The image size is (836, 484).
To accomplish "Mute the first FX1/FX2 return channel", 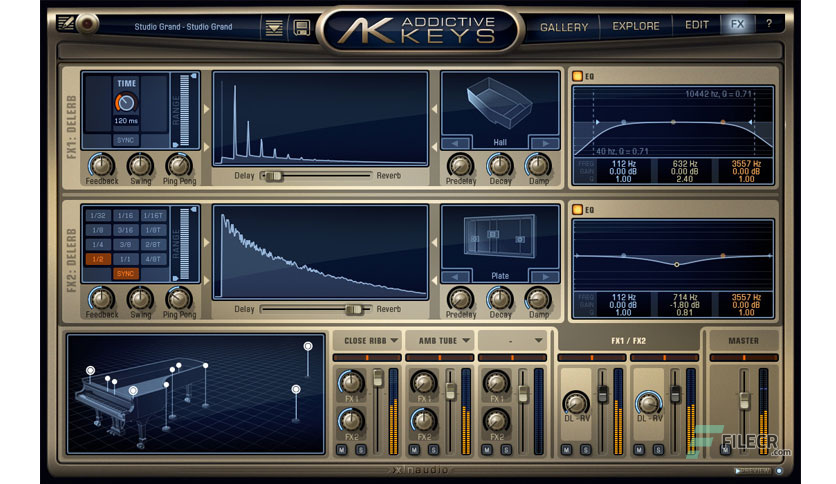I will pyautogui.click(x=566, y=450).
